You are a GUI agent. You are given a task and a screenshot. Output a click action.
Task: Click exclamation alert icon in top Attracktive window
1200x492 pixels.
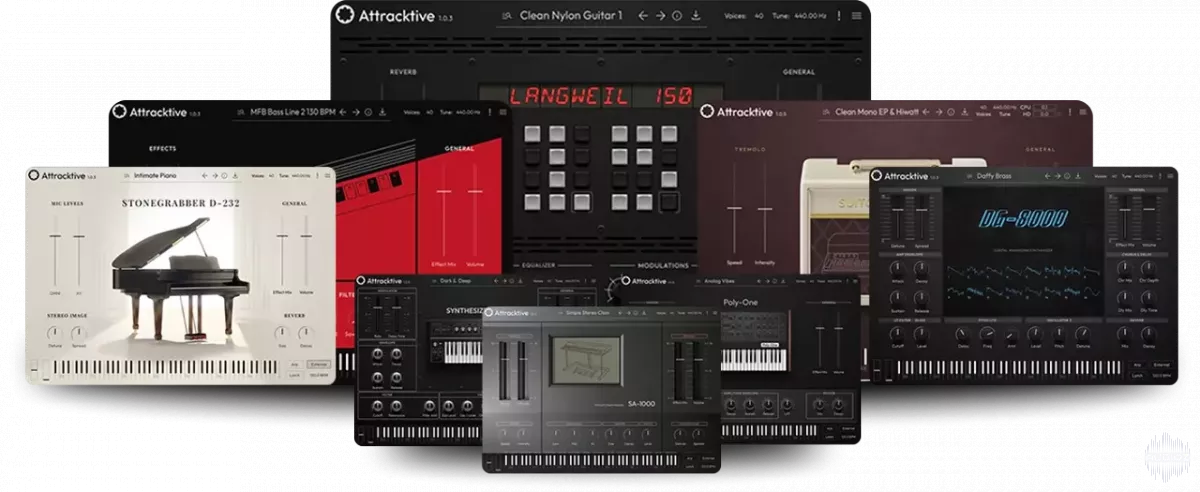[x=838, y=16]
